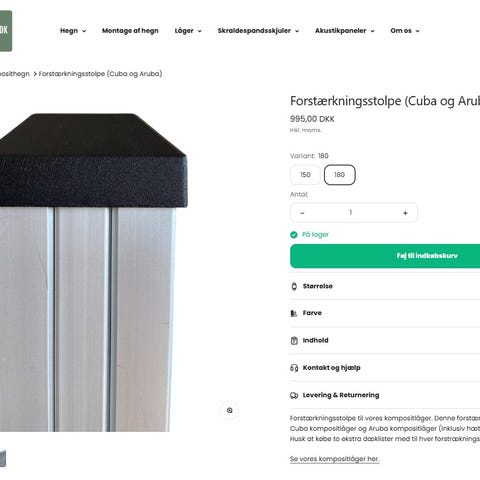
Task: Follow the Se vores kompositlåger her link
Action: (x=335, y=459)
